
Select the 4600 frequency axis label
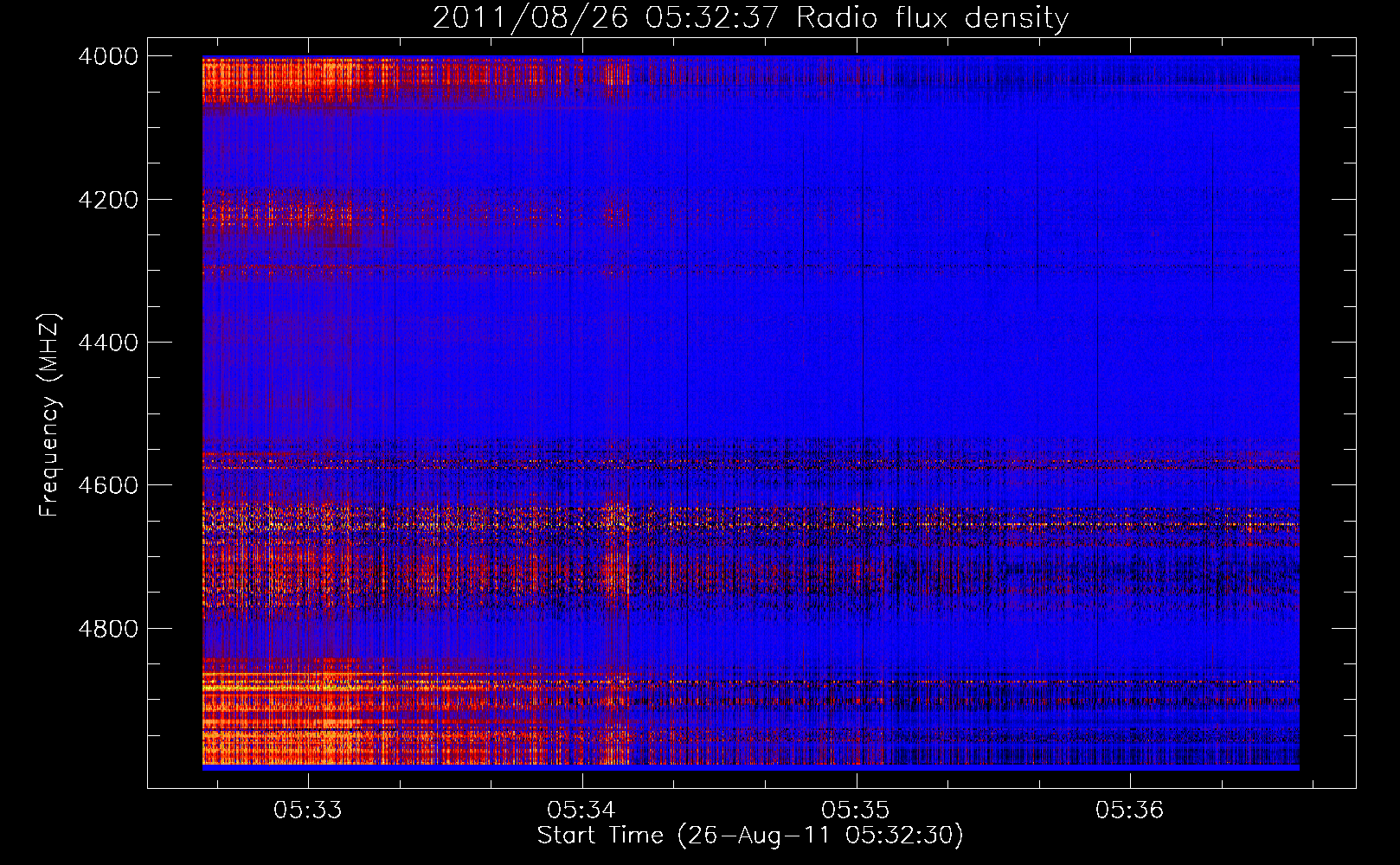tap(108, 485)
